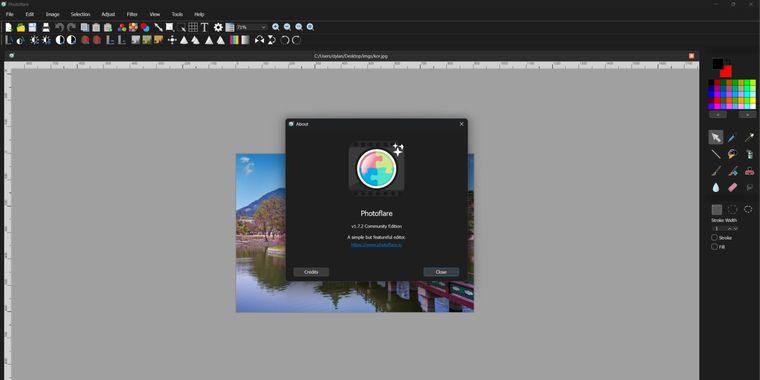Select the spray can tool
This screenshot has height=380, width=760.
pyautogui.click(x=749, y=154)
